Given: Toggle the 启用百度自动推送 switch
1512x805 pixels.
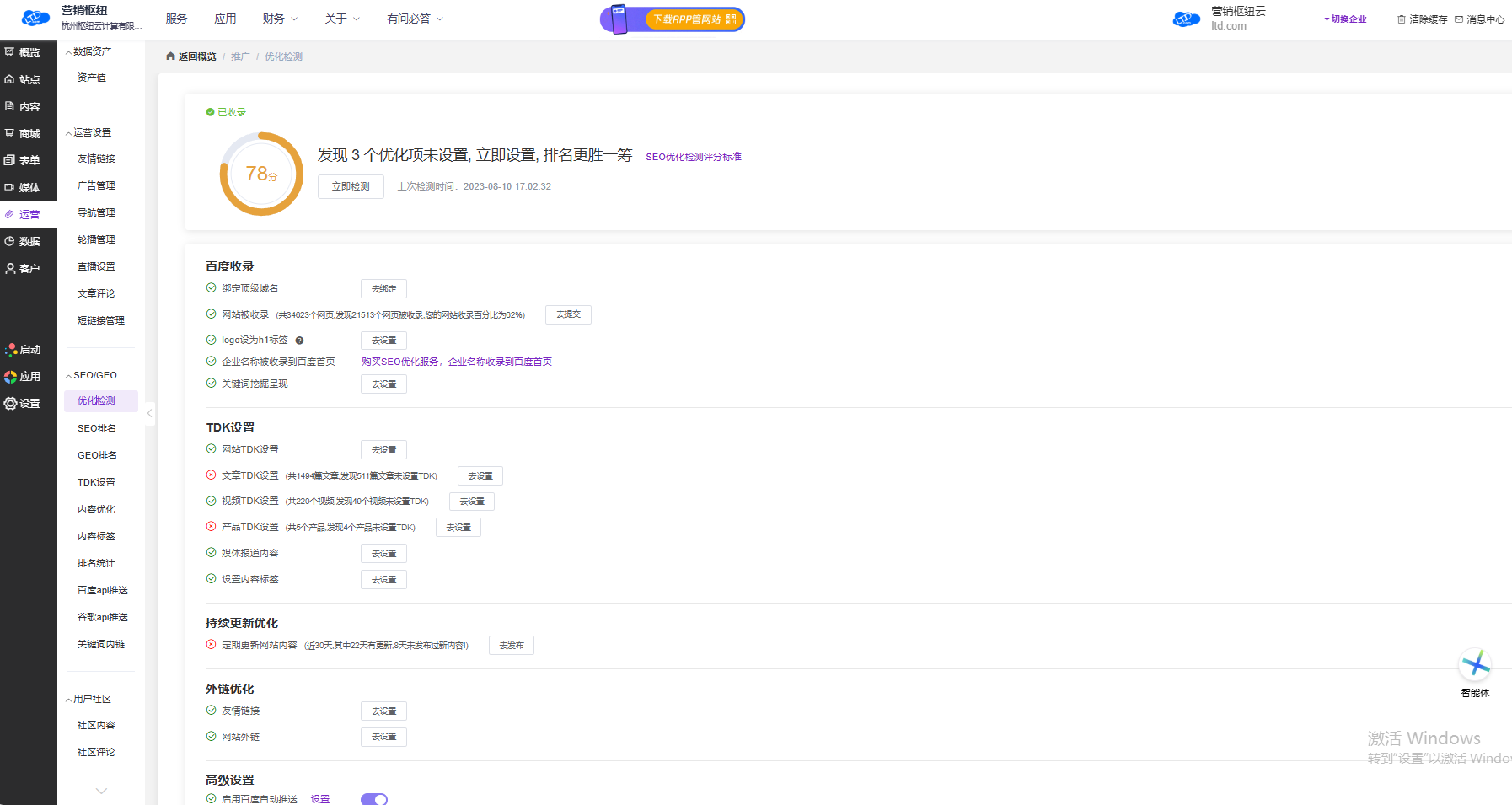Looking at the screenshot, I should 373,798.
